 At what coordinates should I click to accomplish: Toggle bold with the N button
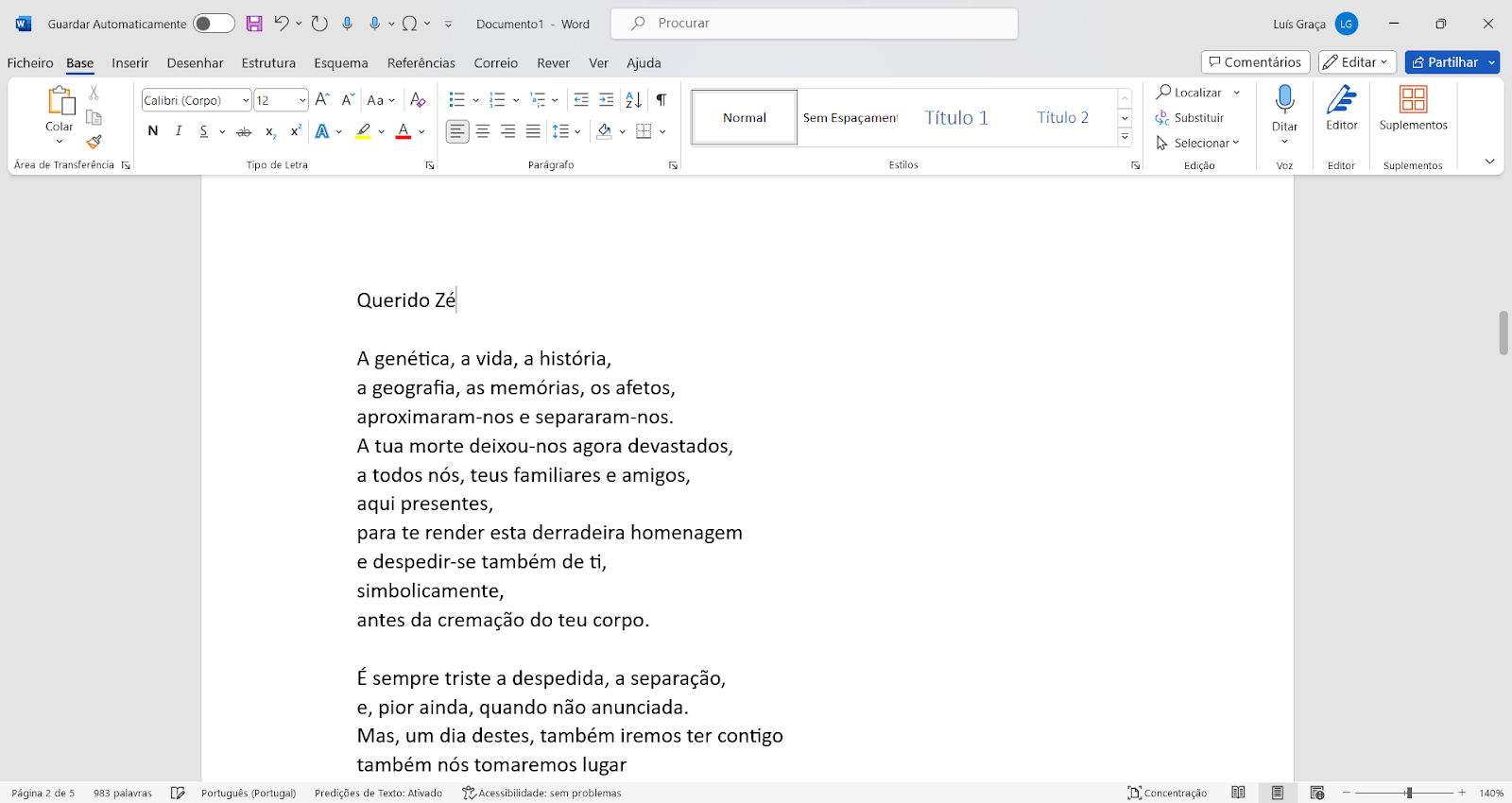point(153,131)
